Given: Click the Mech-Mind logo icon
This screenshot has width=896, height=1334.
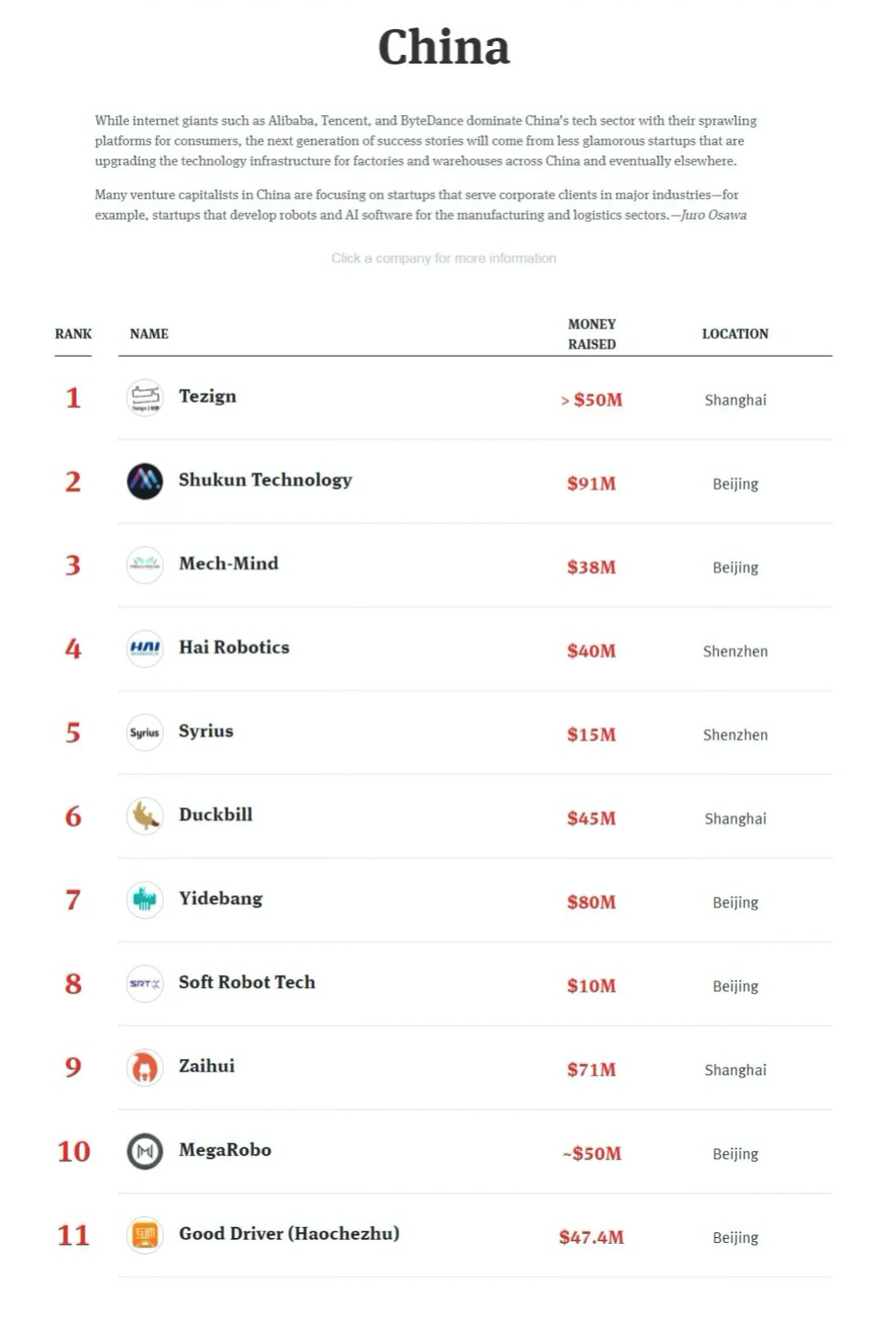Looking at the screenshot, I should (x=145, y=565).
